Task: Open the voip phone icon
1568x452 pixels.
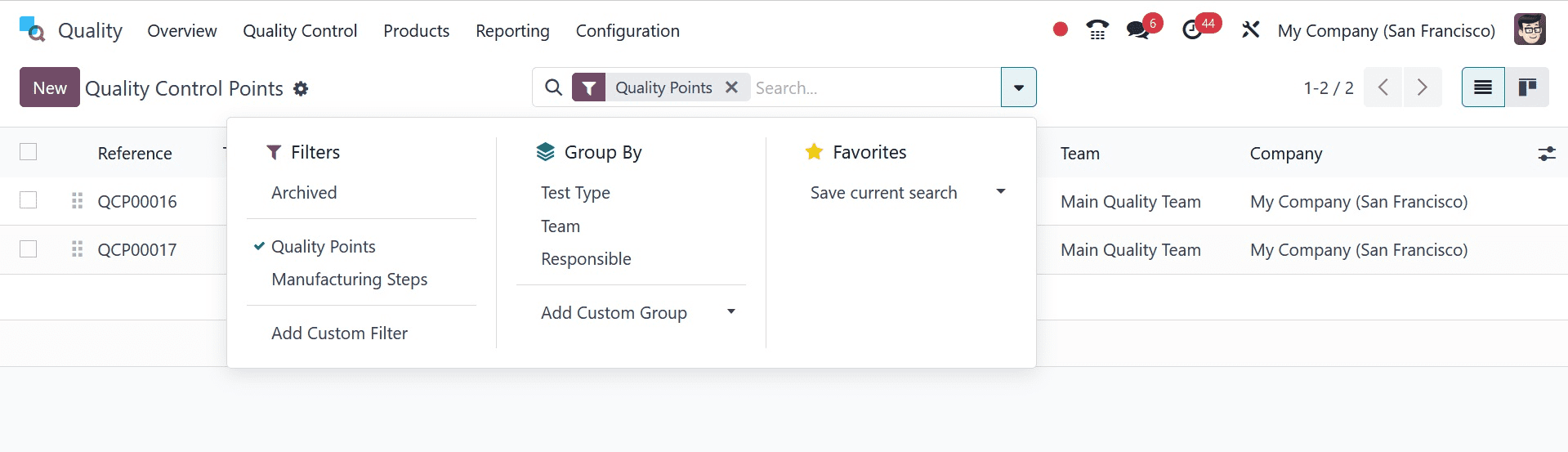Action: (1097, 30)
